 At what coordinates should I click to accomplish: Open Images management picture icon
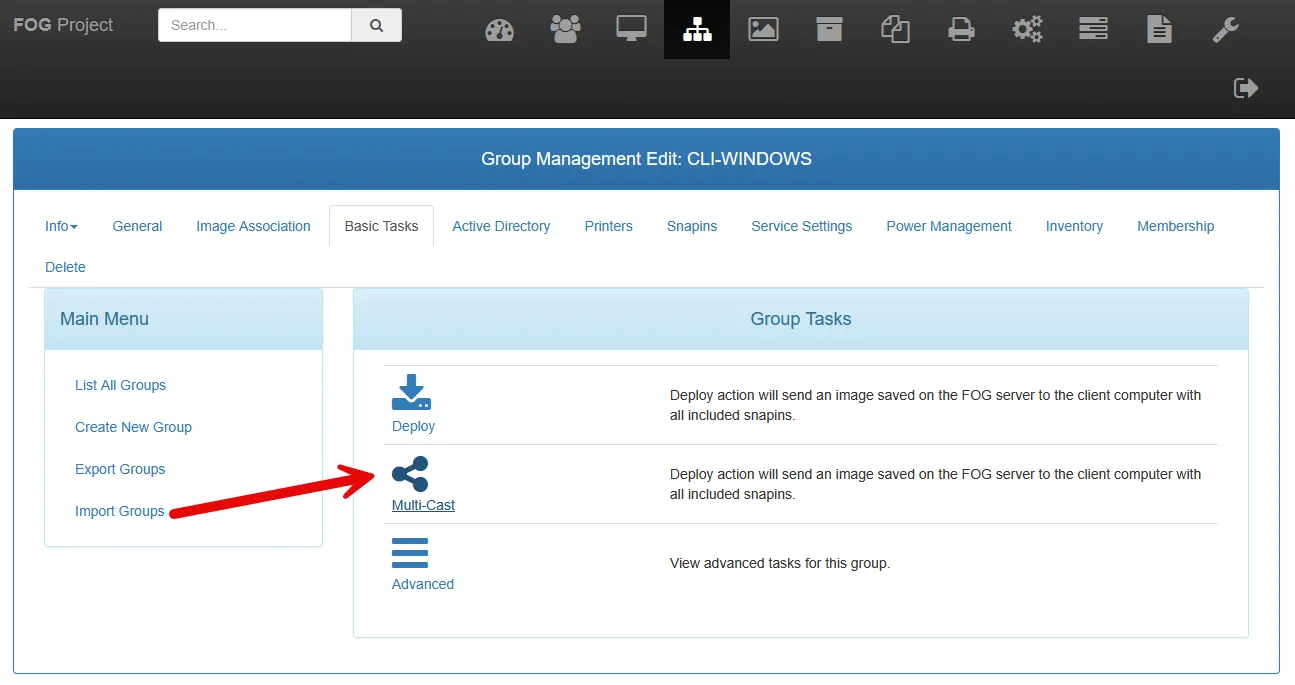(763, 30)
